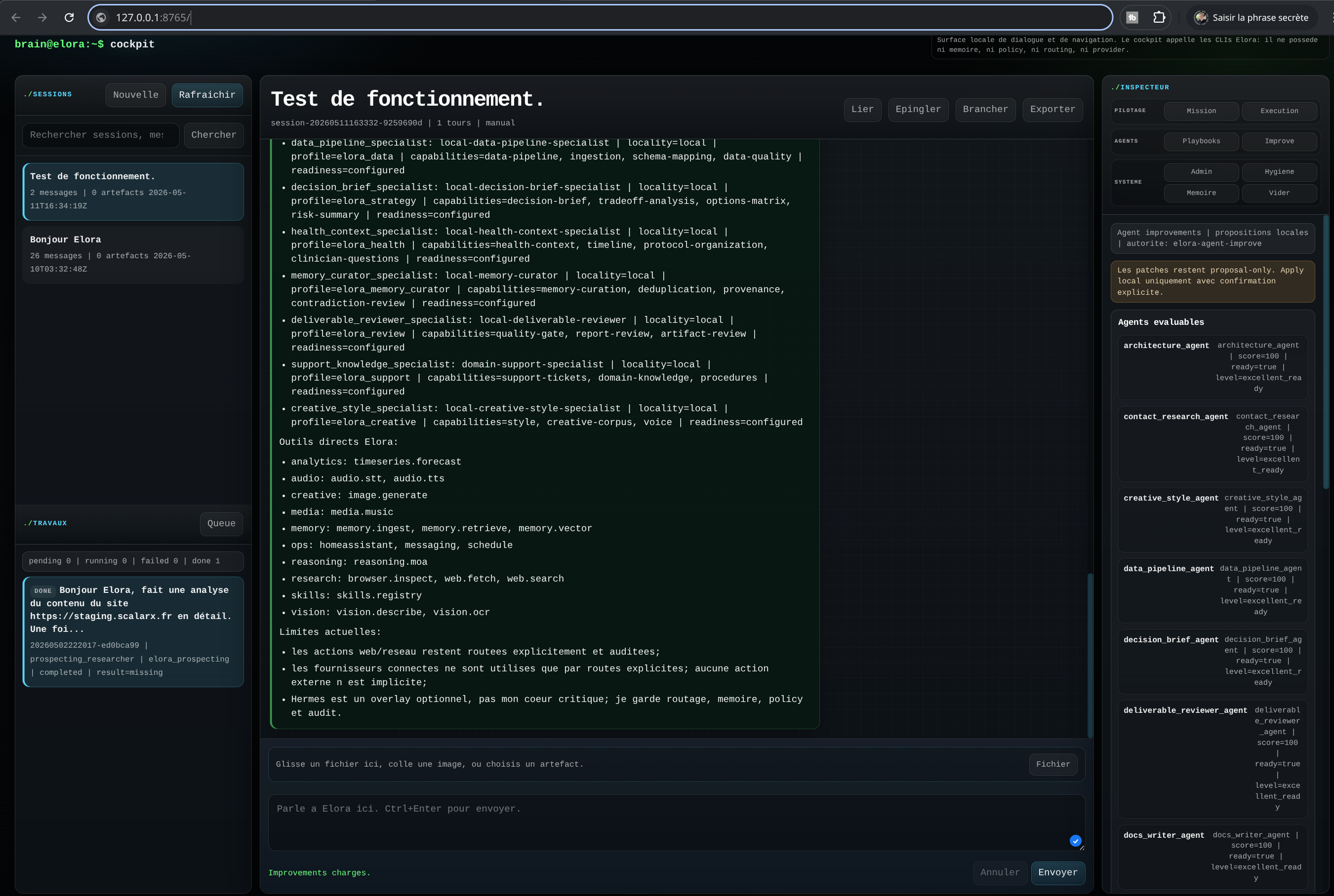
Task: Click the site info globe icon
Action: tap(101, 18)
